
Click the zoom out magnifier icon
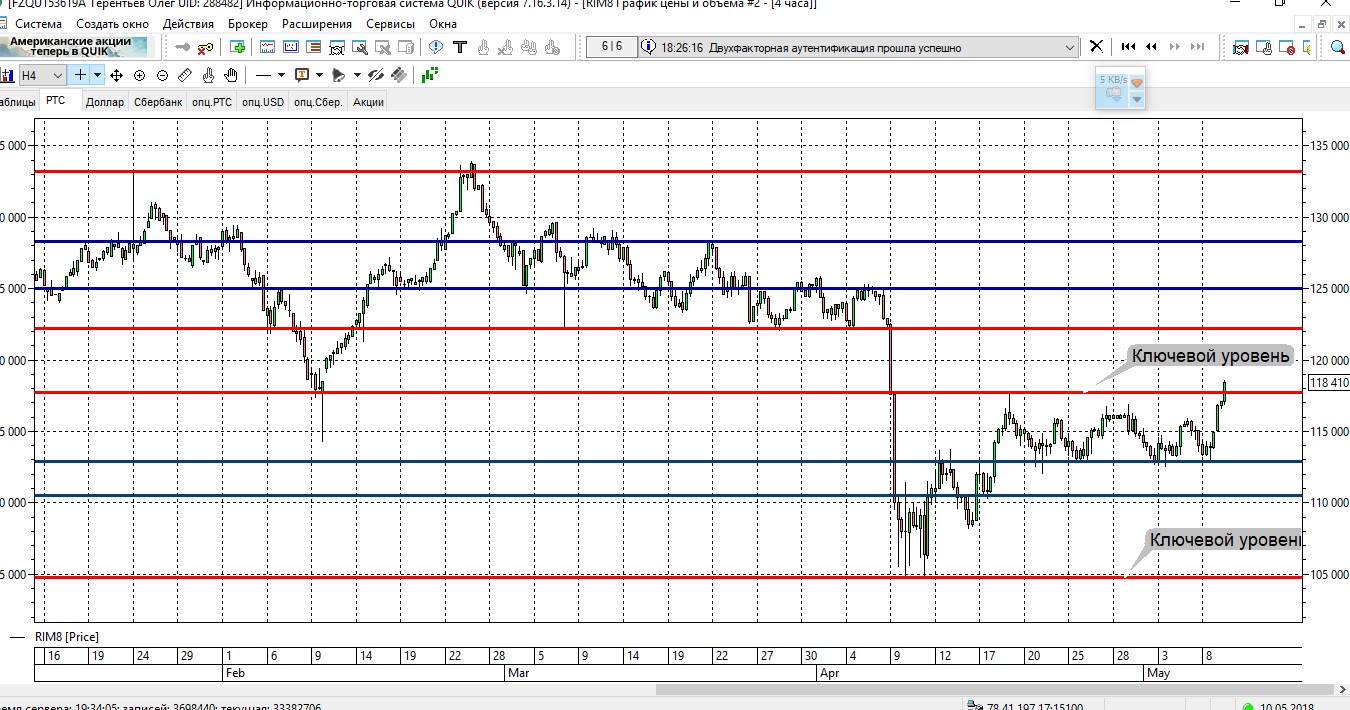click(162, 75)
